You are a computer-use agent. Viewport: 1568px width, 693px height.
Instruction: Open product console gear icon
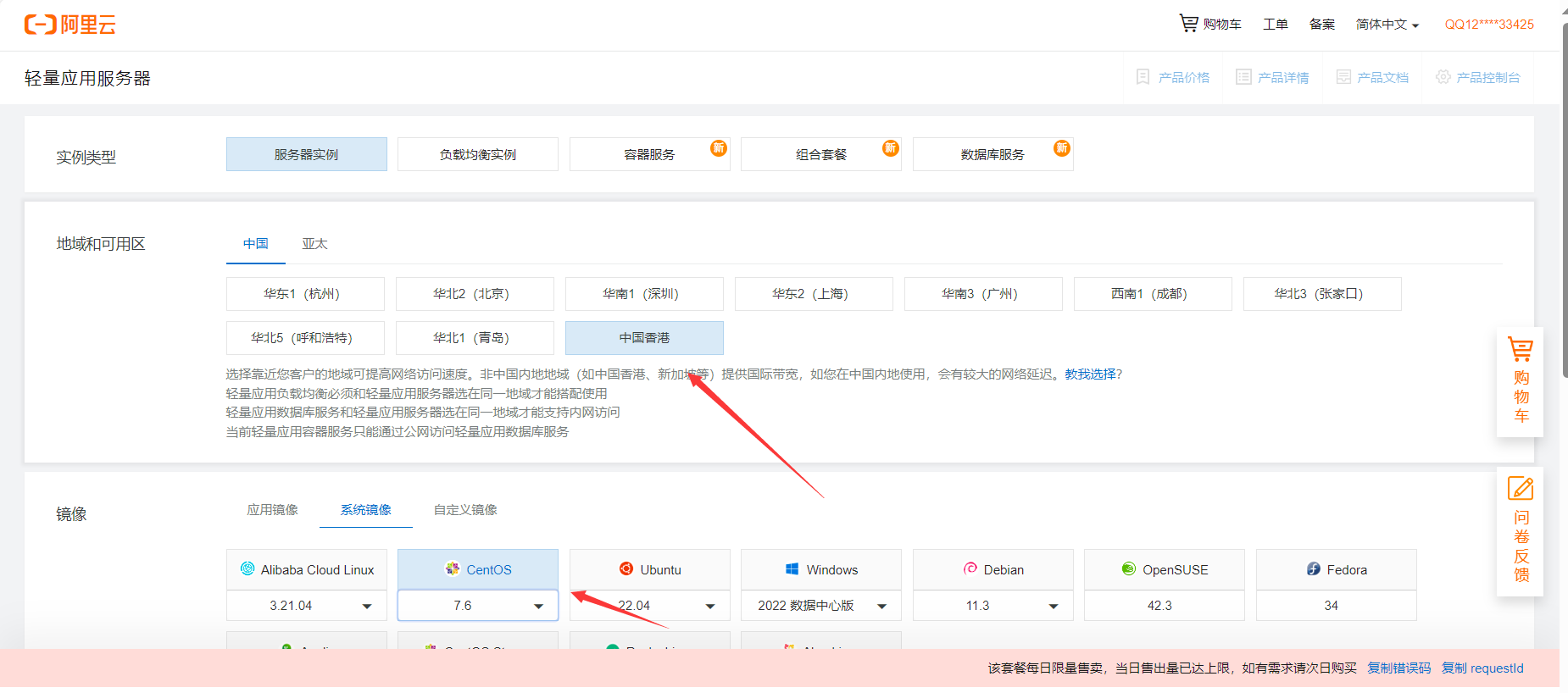pyautogui.click(x=1443, y=77)
